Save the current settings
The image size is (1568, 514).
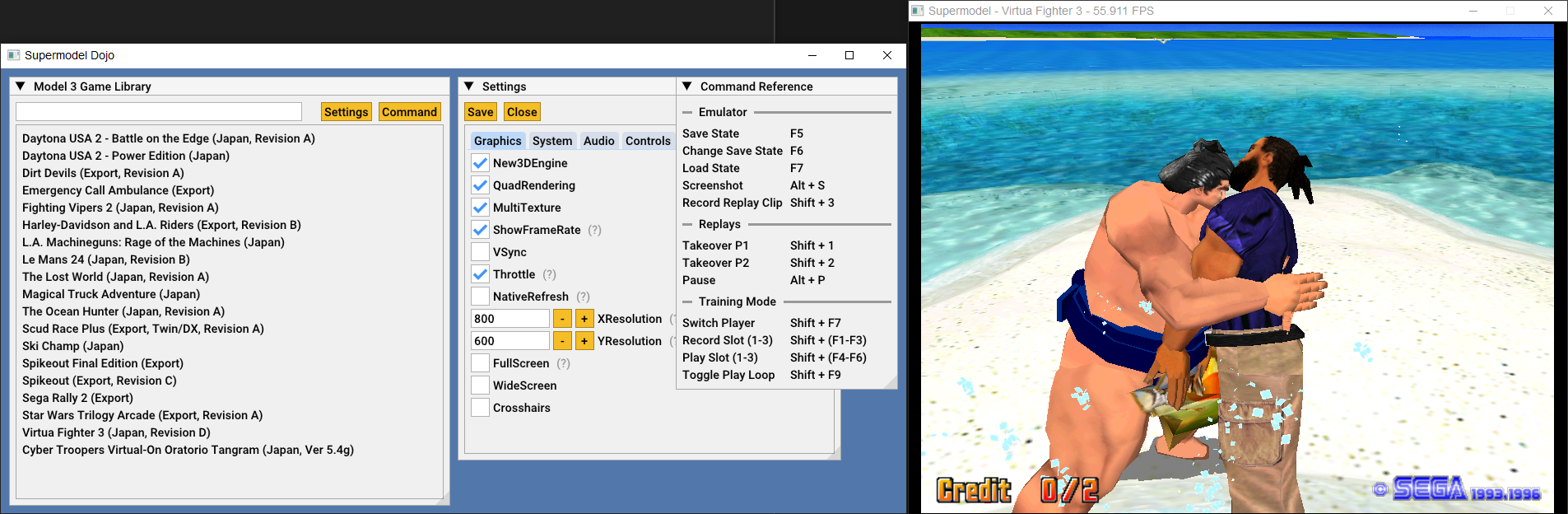481,112
